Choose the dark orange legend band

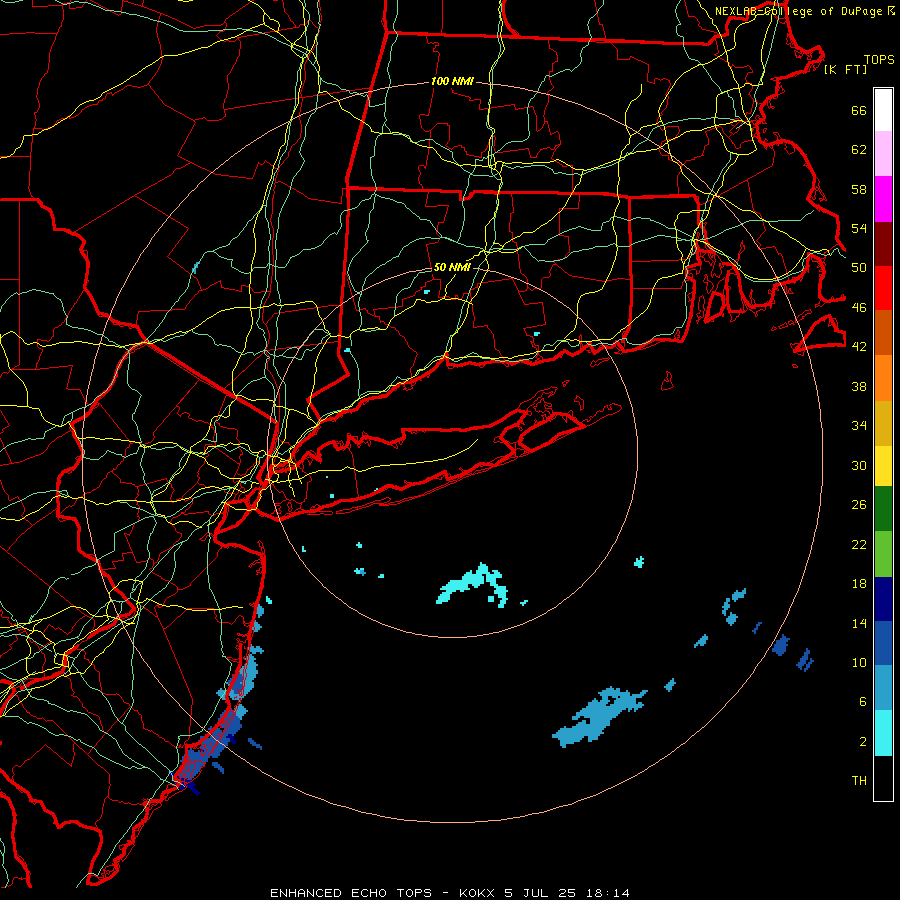point(883,333)
